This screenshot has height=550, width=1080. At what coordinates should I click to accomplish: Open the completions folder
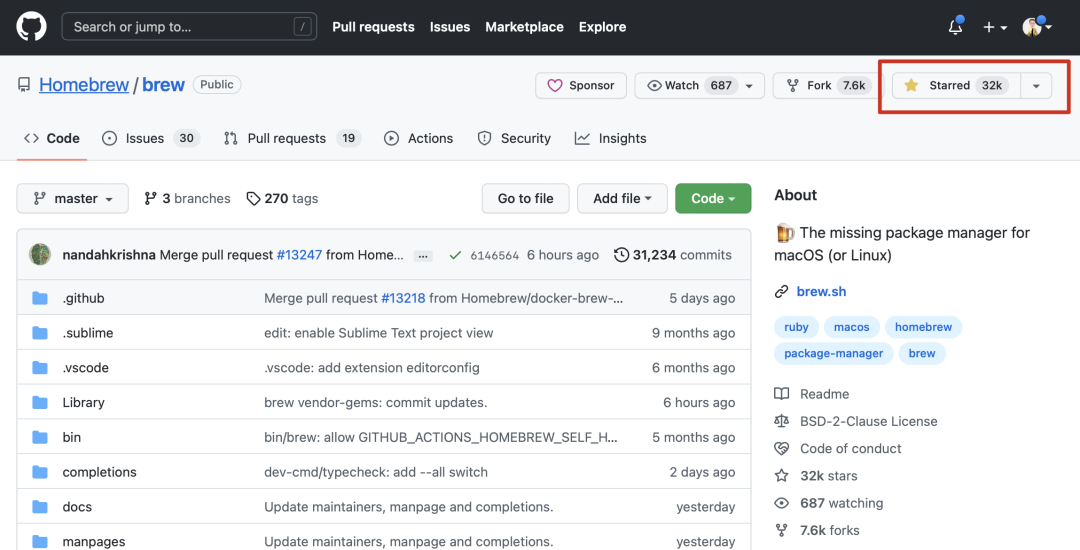click(x=99, y=472)
